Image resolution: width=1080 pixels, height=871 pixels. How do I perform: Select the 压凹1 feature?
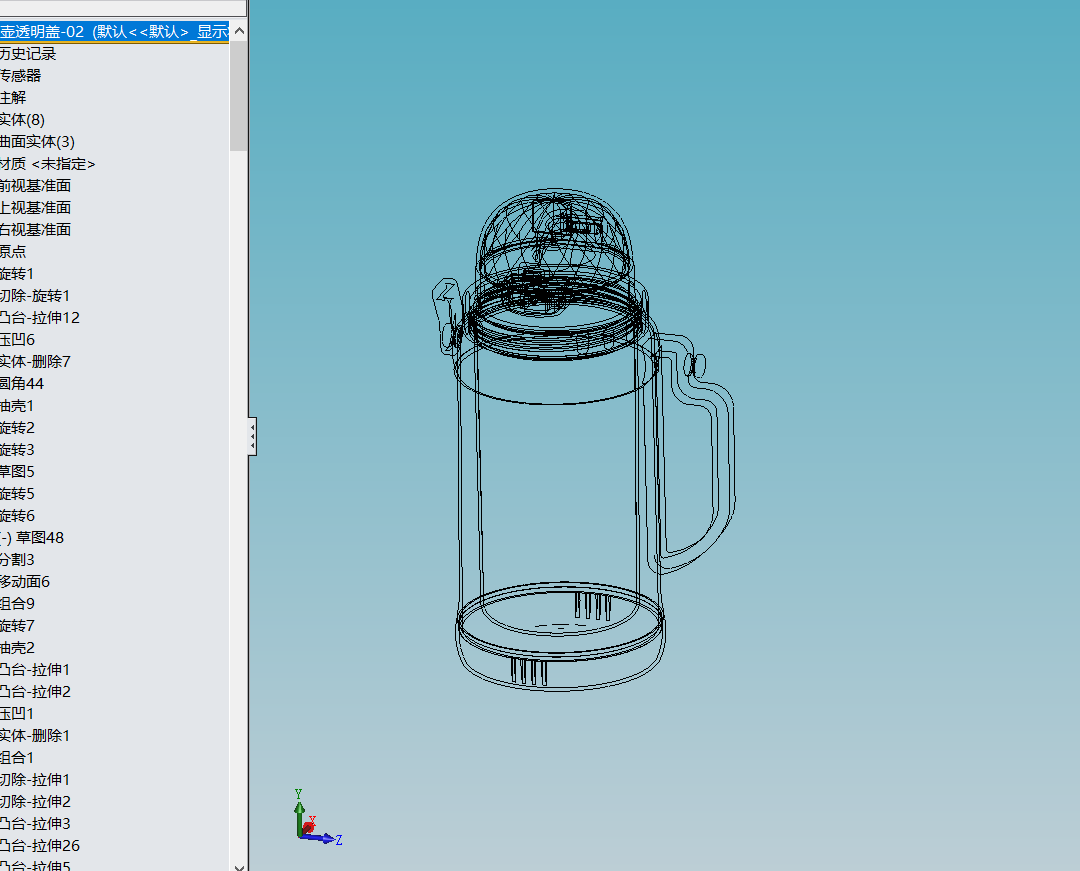point(17,713)
